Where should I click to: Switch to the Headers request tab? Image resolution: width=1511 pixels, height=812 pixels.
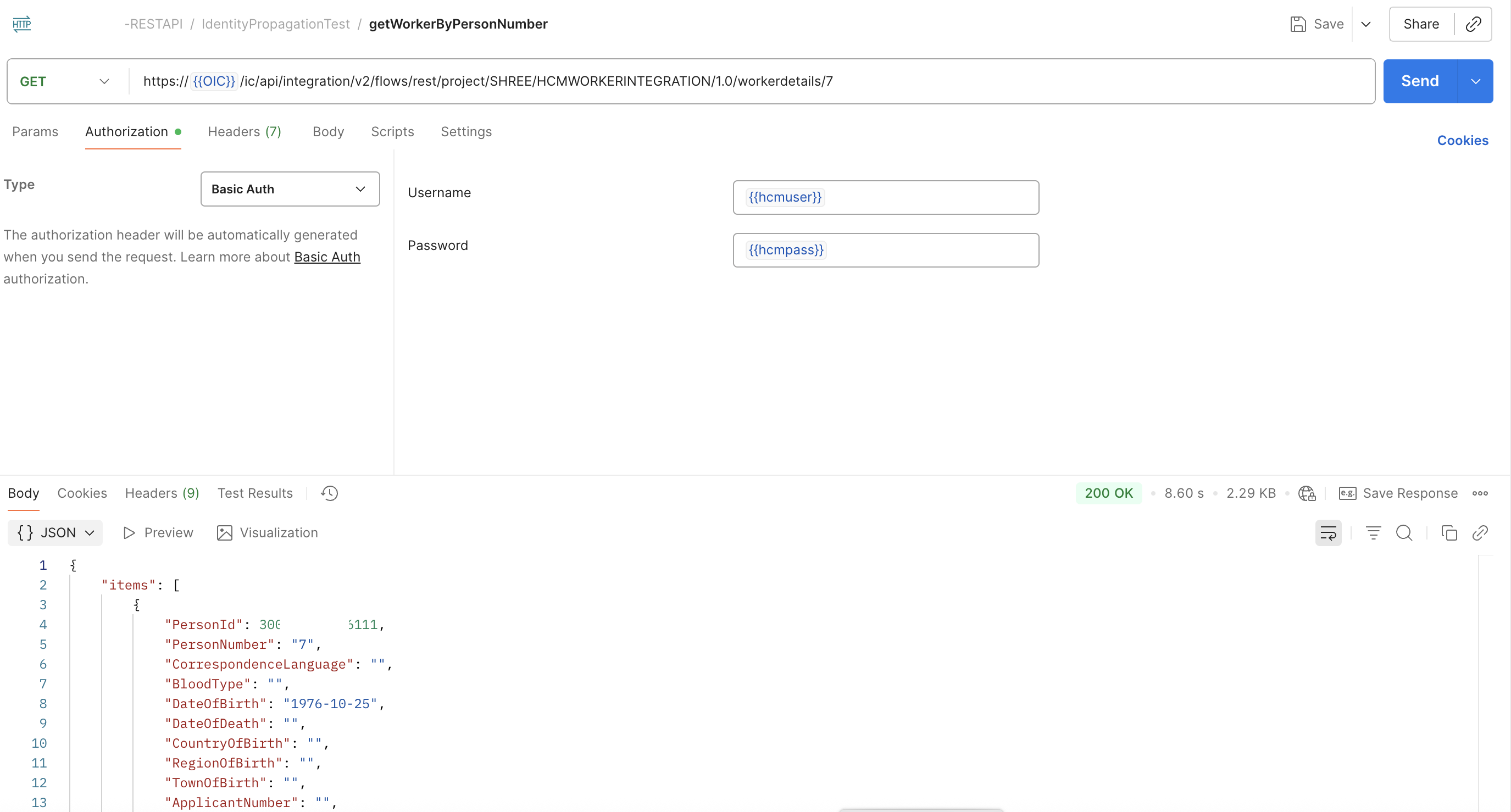(244, 131)
